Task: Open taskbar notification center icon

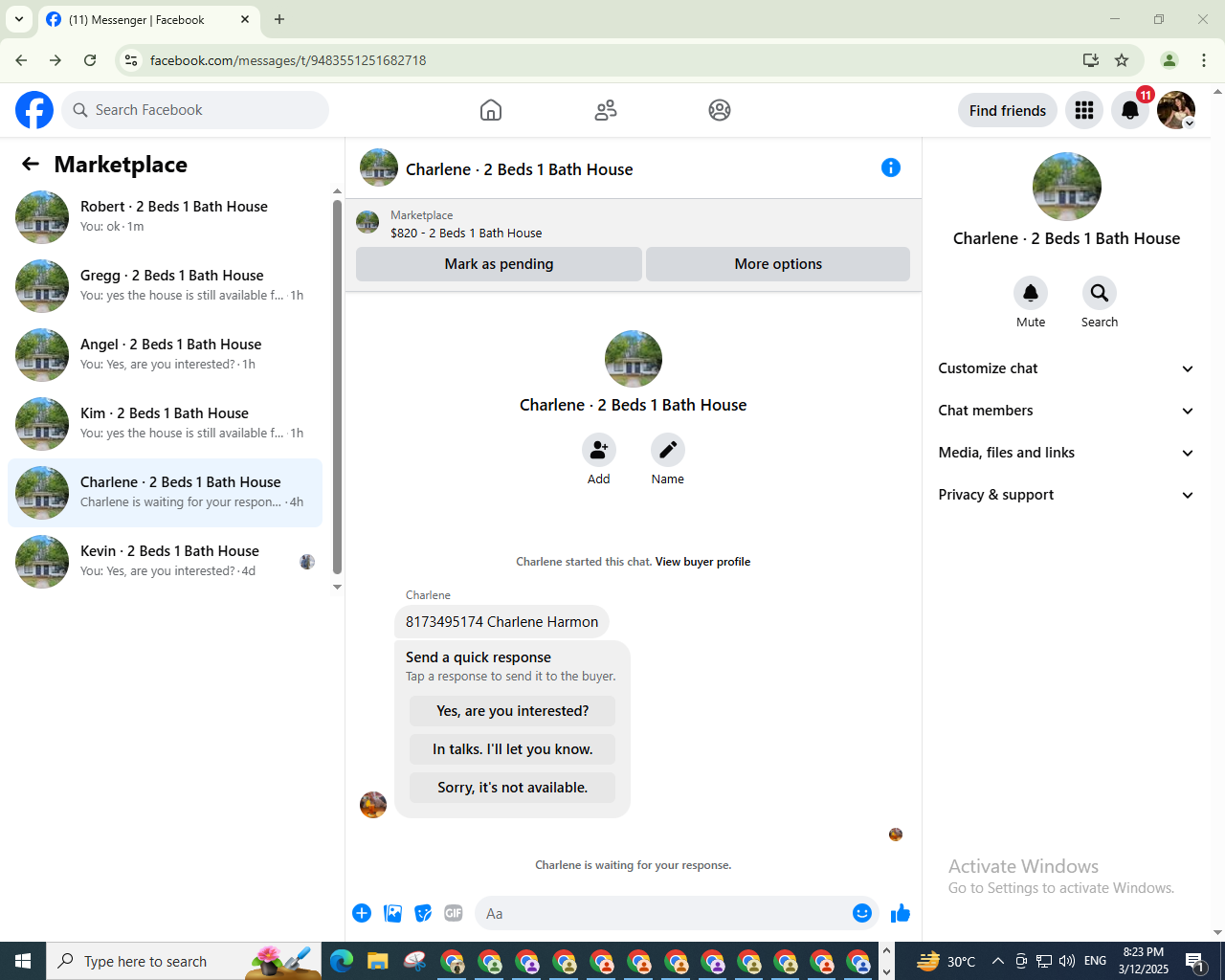Action: tap(1194, 961)
